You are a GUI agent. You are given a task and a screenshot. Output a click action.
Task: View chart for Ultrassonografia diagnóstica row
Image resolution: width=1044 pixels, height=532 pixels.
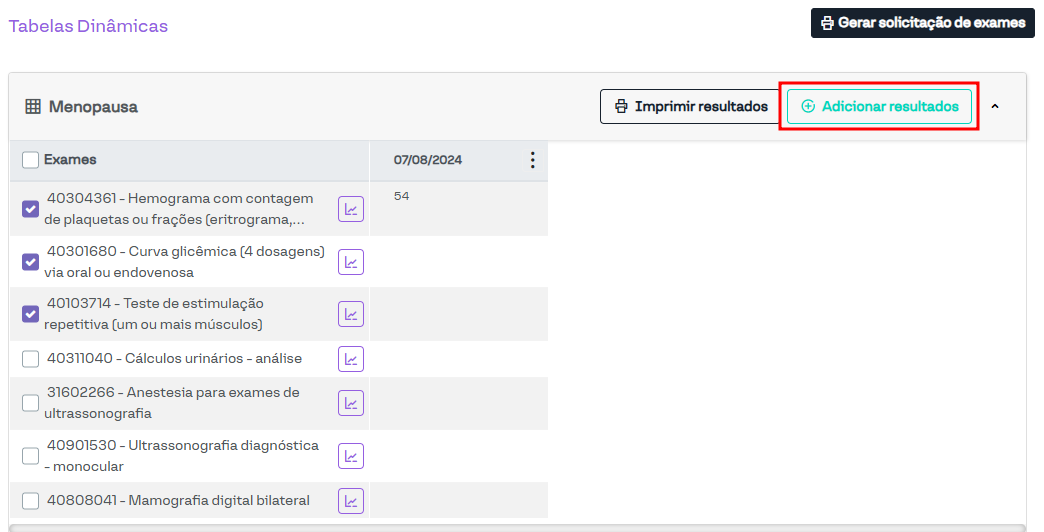click(x=351, y=456)
